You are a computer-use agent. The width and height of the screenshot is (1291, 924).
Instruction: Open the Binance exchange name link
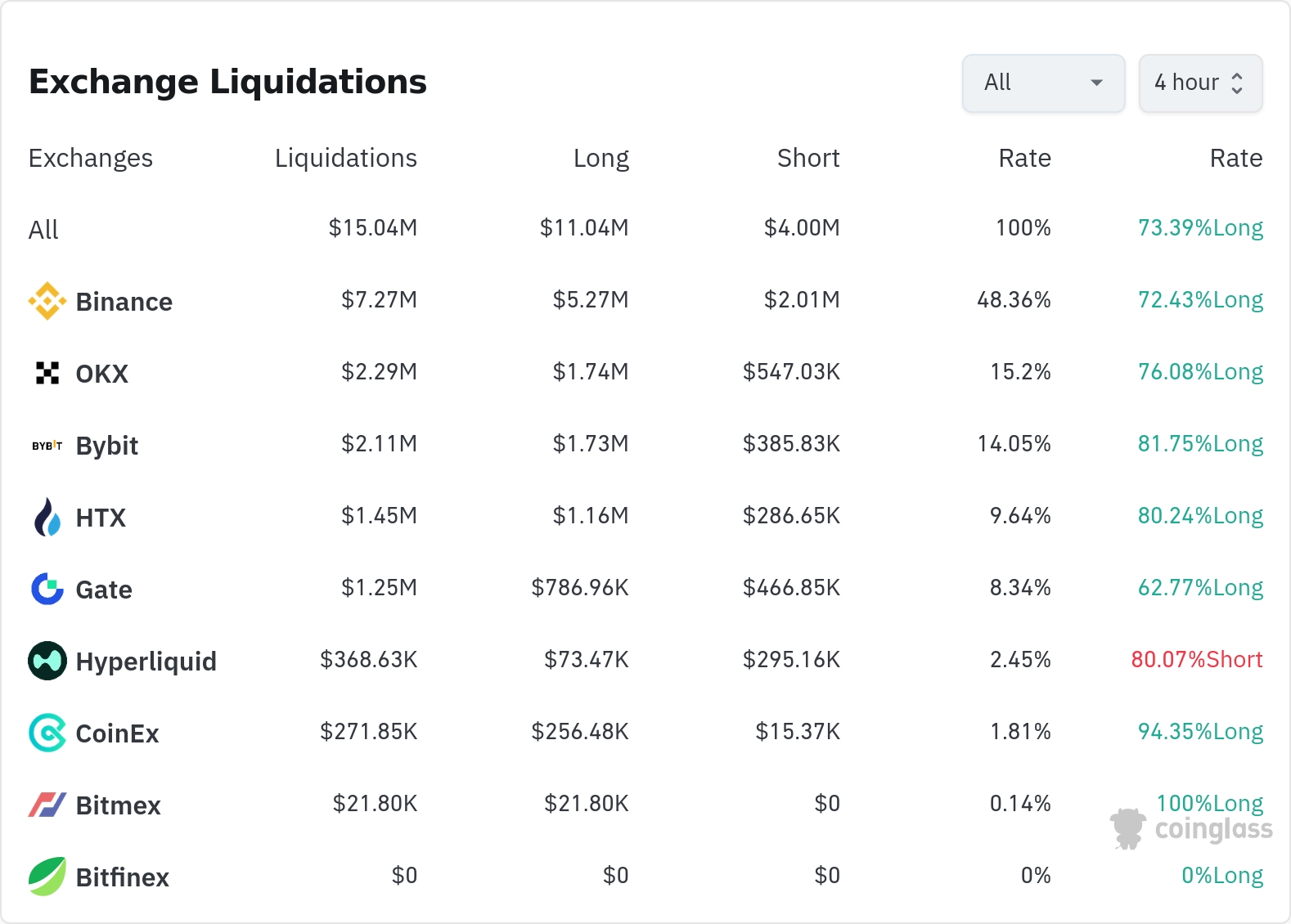pos(124,302)
